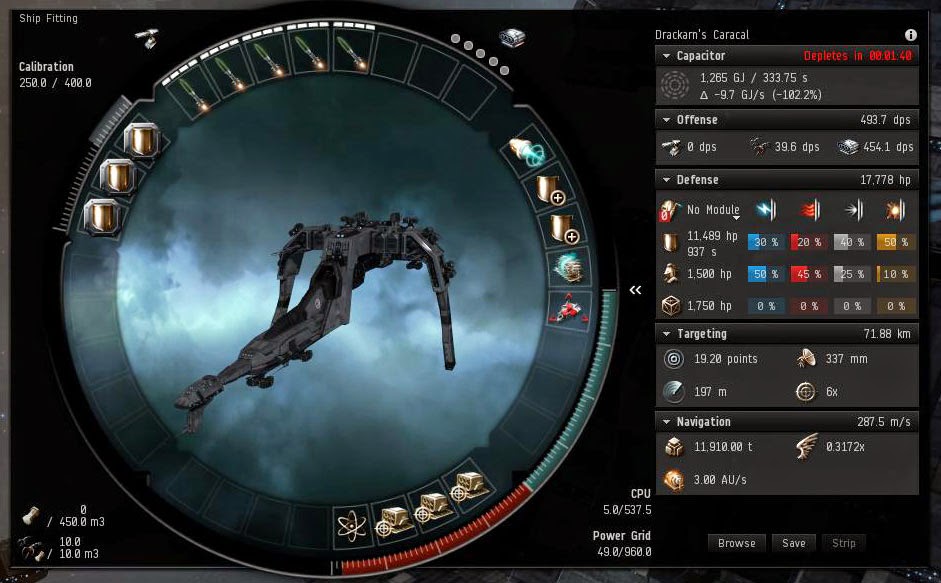Select the propulsion module in the top mid slot
941x583 pixels.
[x=526, y=151]
